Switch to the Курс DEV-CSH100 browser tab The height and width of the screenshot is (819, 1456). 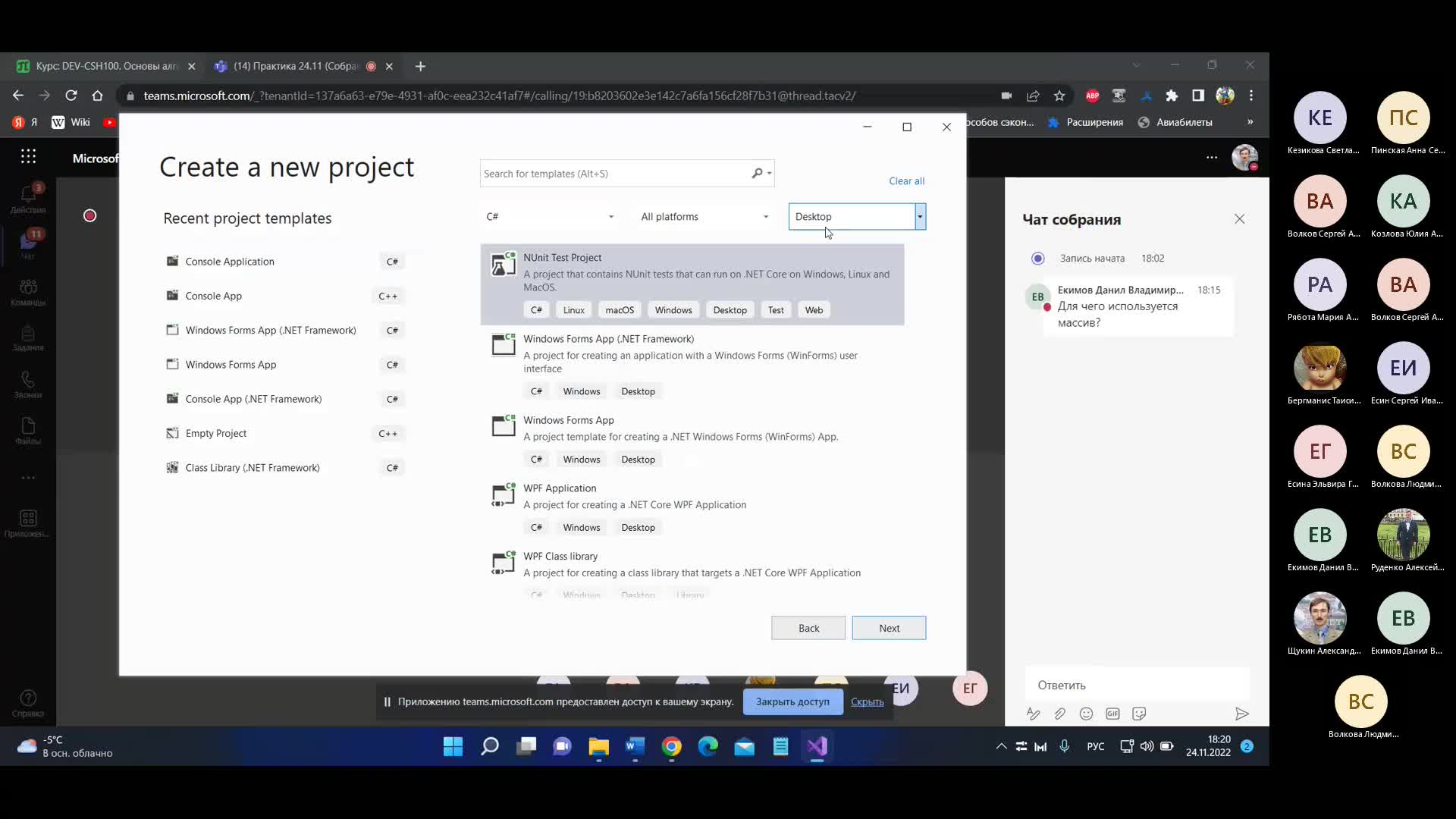tap(105, 66)
